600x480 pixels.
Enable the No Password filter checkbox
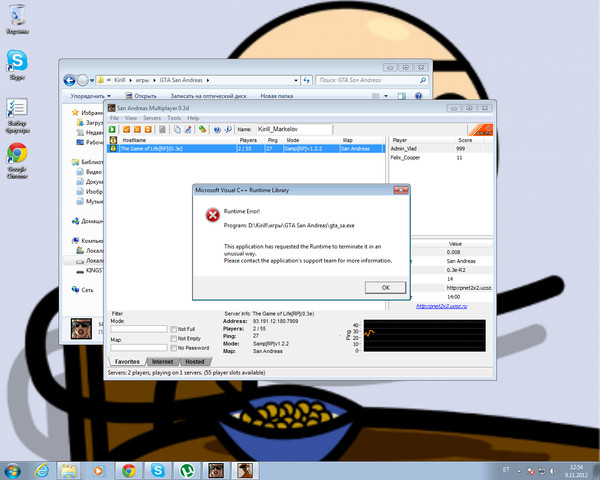click(173, 348)
